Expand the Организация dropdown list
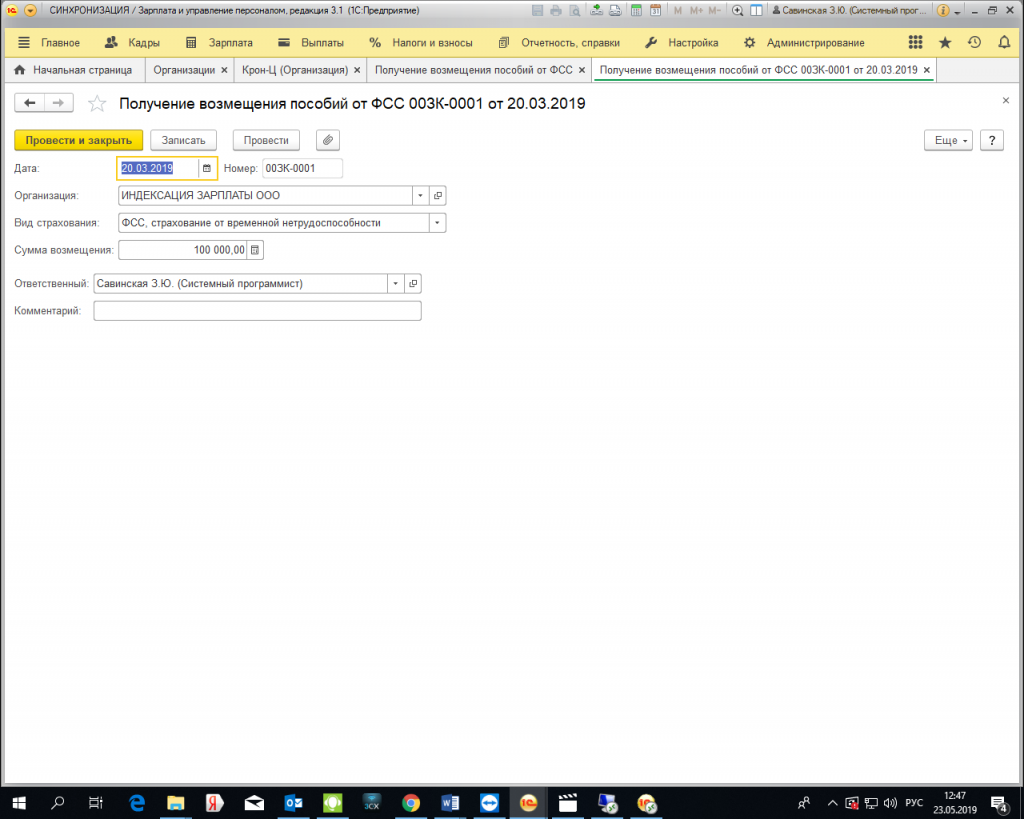The image size is (1024, 819). 420,196
